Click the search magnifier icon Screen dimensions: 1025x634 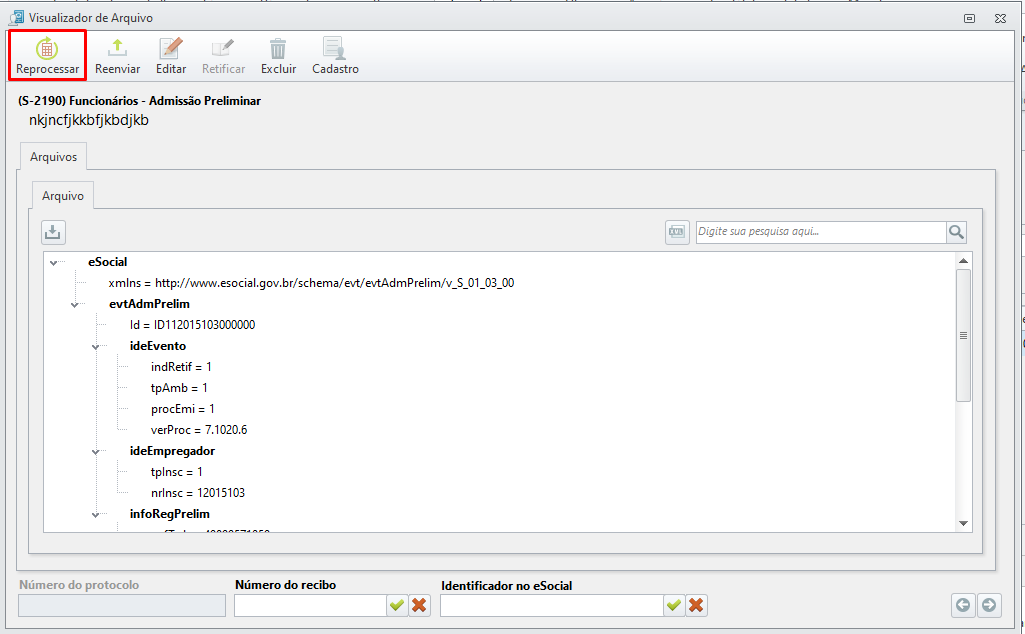click(x=956, y=232)
